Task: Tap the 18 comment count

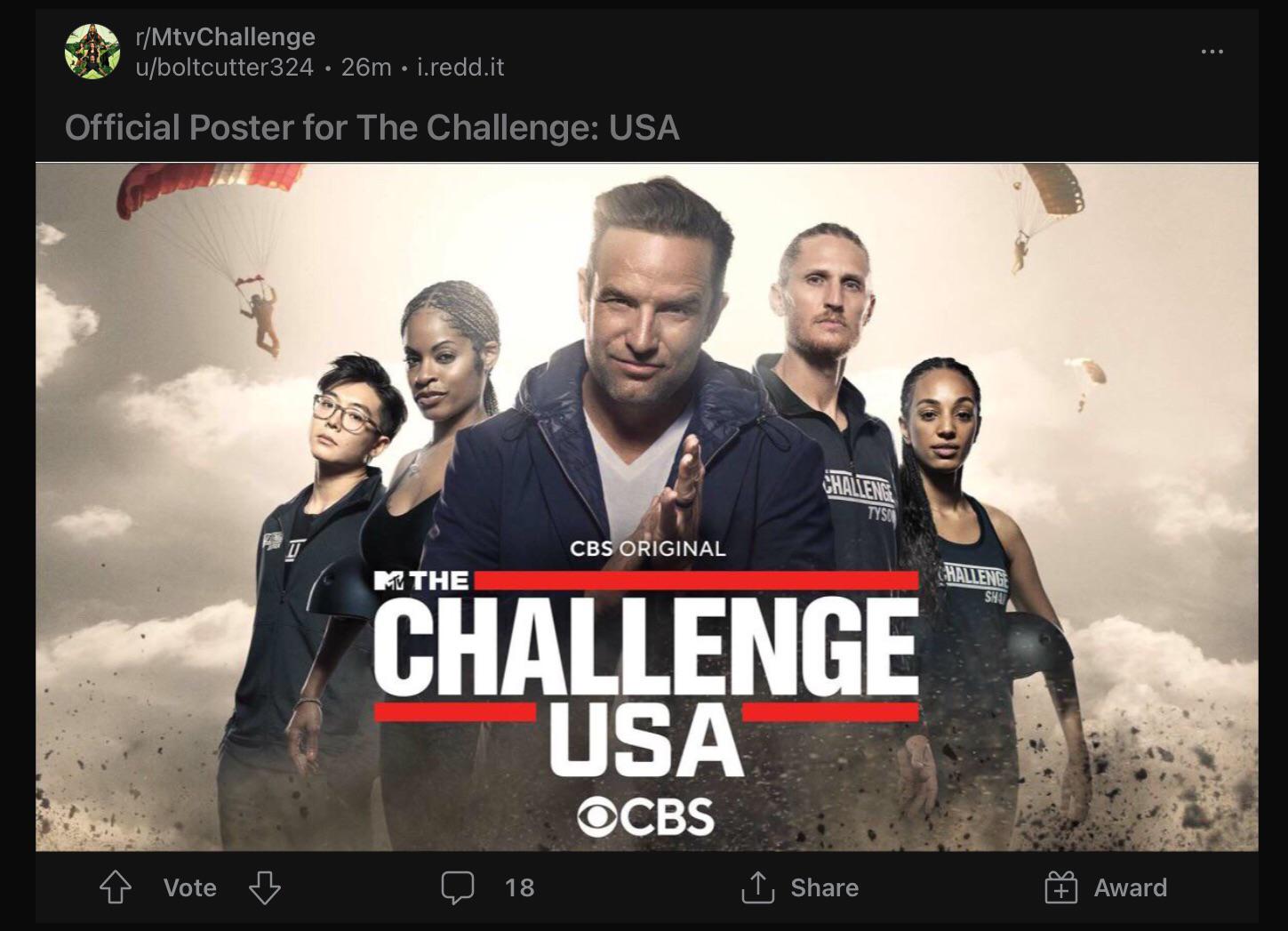Action: pos(520,887)
